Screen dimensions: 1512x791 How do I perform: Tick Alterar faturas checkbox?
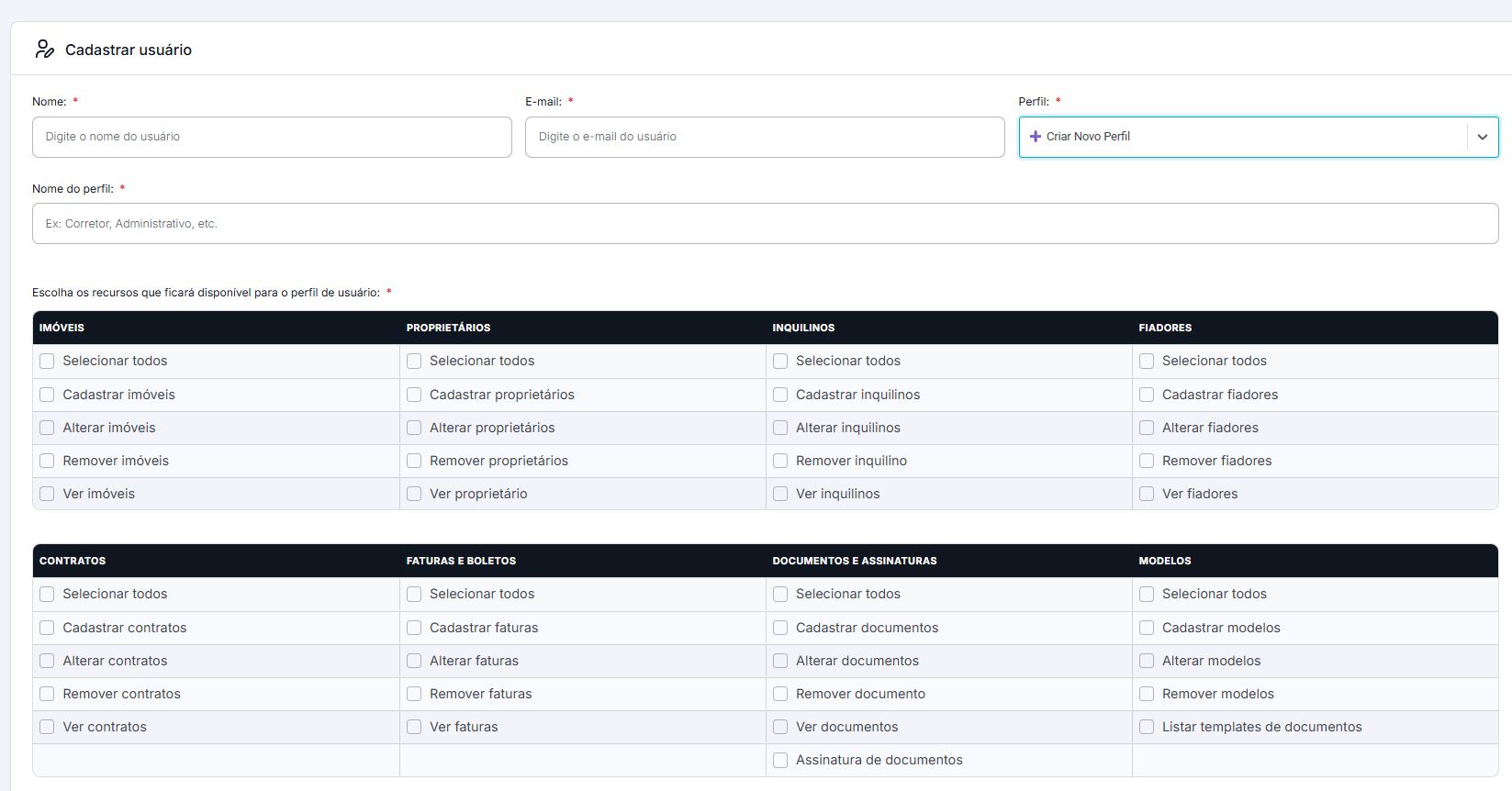(414, 661)
